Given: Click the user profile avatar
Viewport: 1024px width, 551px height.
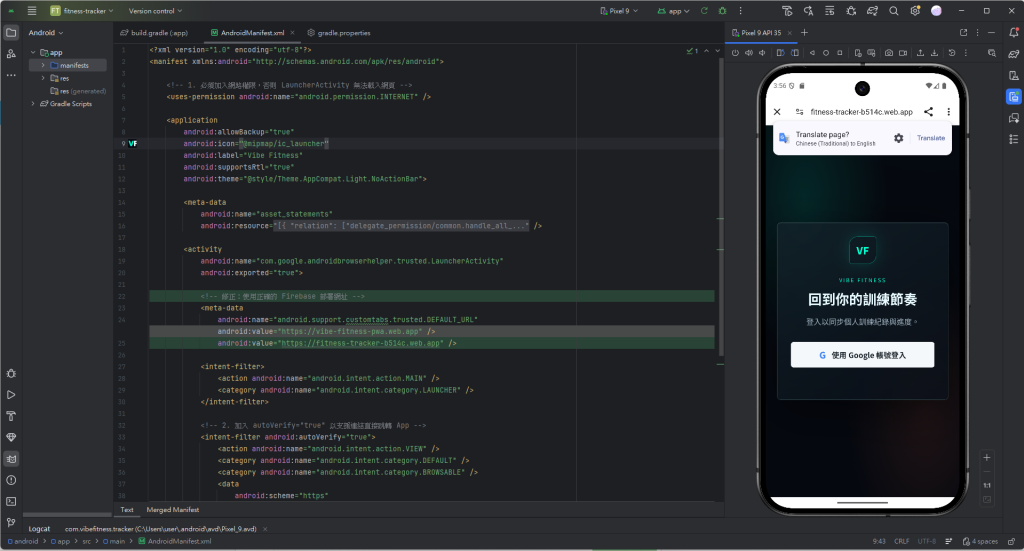Looking at the screenshot, I should tap(936, 11).
